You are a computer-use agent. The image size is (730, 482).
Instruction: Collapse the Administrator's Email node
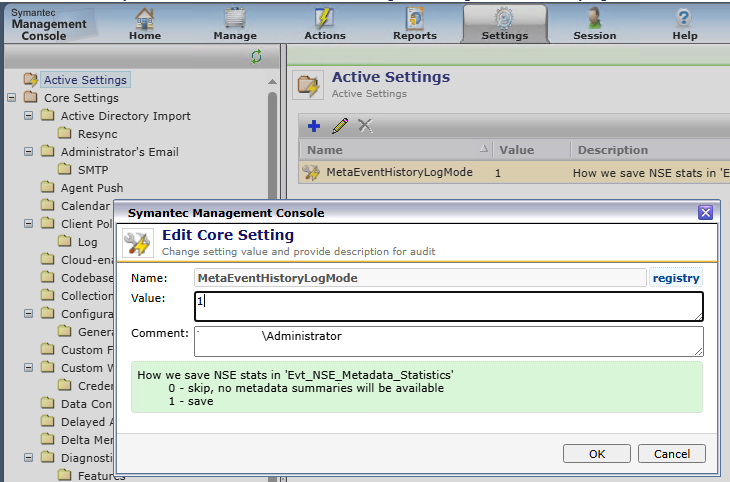pyautogui.click(x=29, y=152)
